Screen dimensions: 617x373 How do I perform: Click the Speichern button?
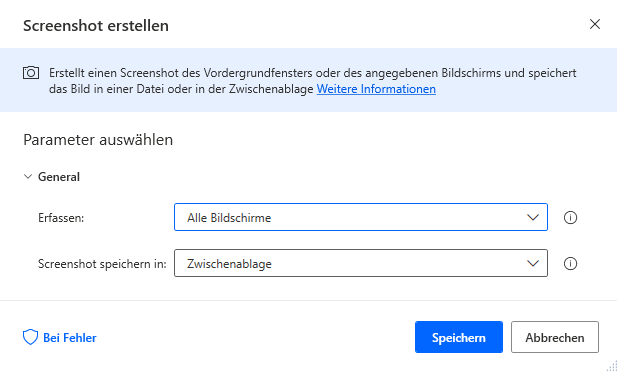coord(459,337)
